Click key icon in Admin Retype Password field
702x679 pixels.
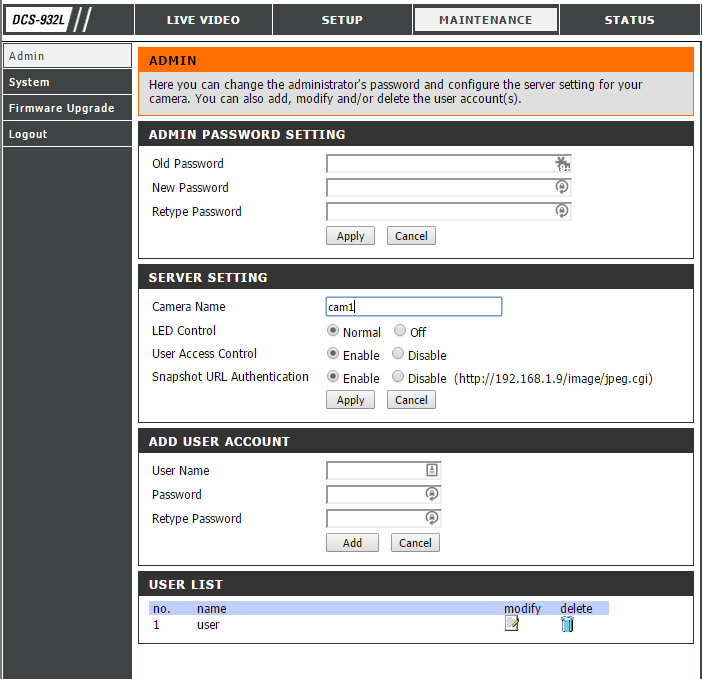(x=562, y=211)
